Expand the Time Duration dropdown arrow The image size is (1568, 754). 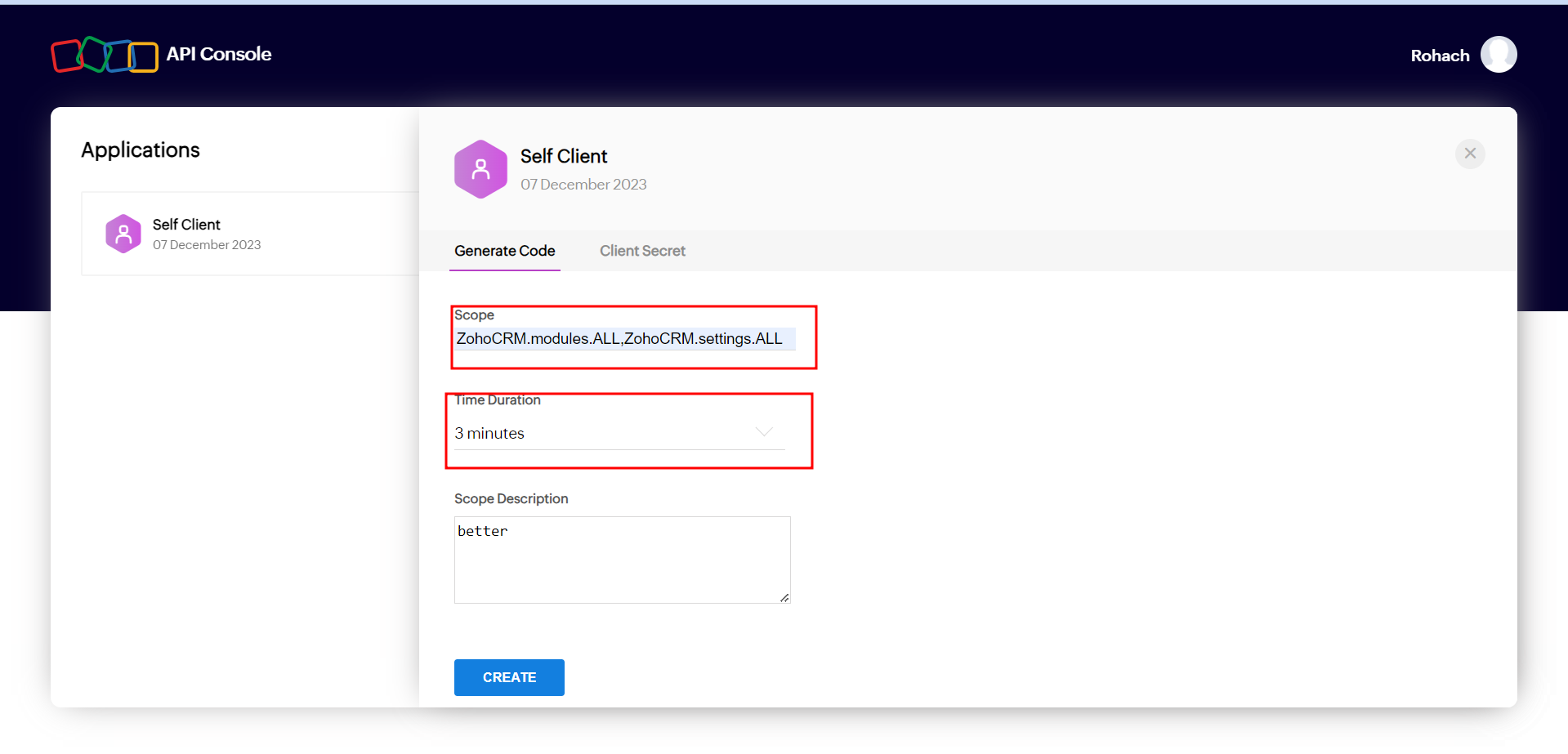click(x=764, y=432)
